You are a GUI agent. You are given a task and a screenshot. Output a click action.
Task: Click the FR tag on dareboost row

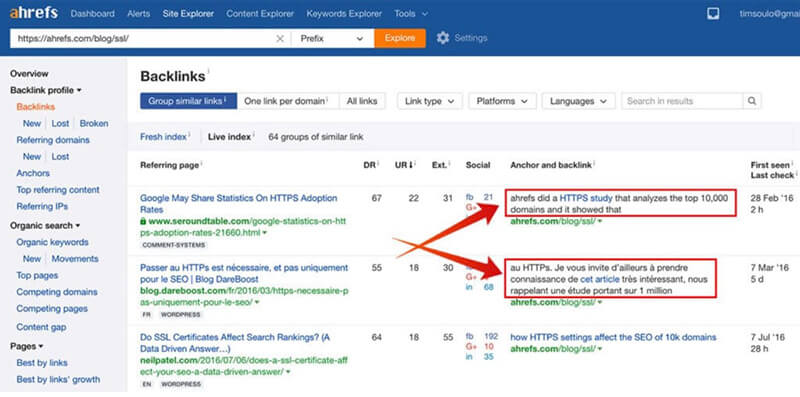tap(147, 315)
